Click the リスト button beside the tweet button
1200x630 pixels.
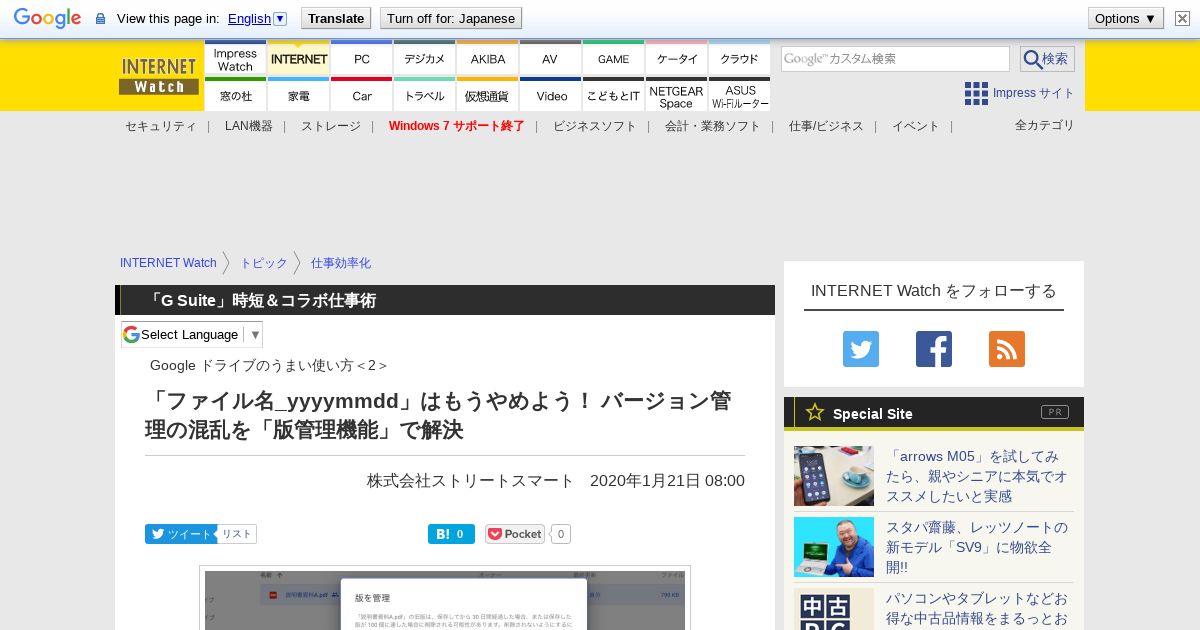tap(237, 534)
